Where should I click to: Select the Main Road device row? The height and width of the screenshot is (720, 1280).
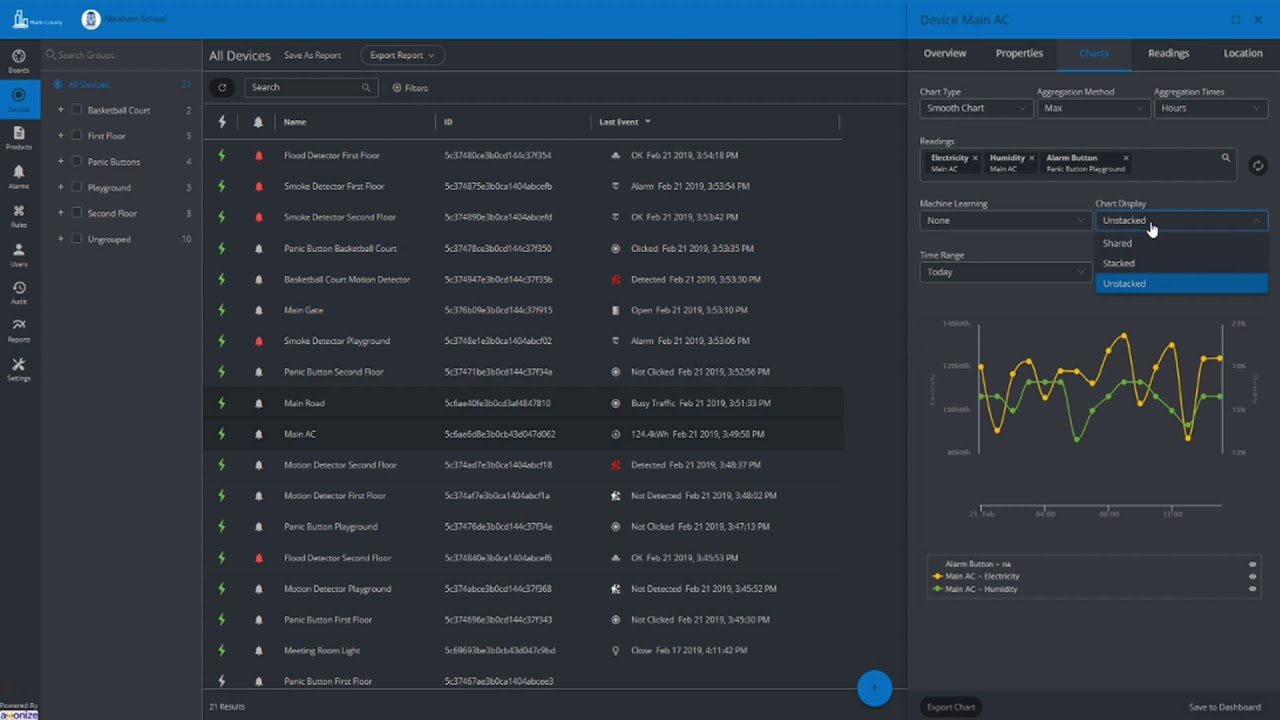click(x=522, y=403)
